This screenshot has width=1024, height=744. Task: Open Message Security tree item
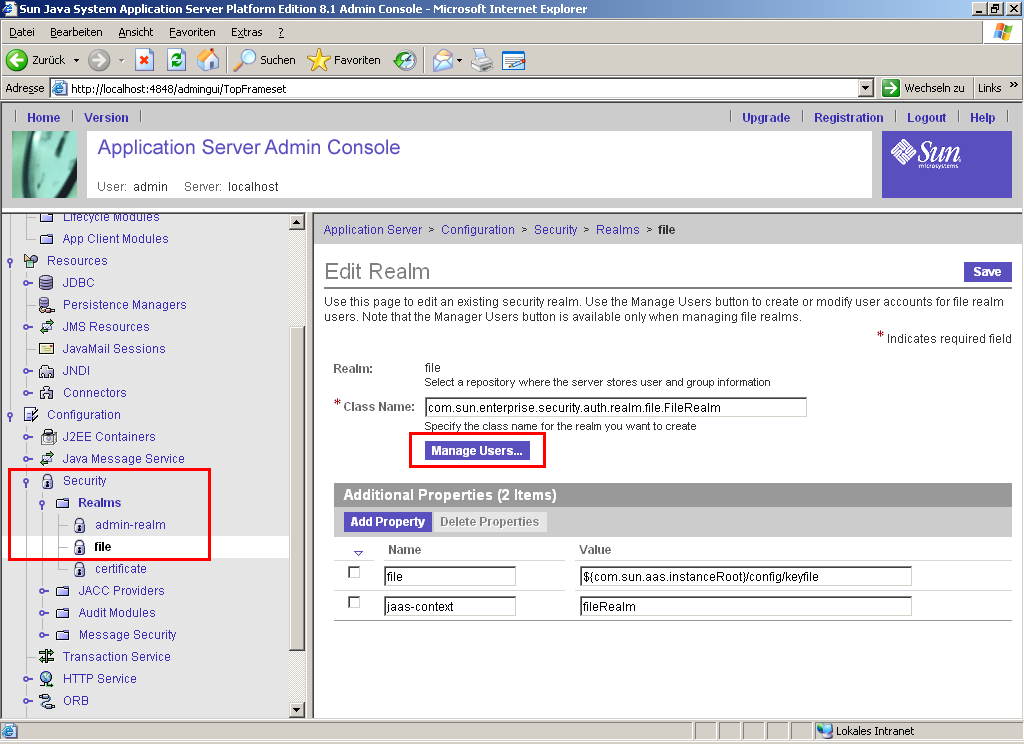[x=127, y=635]
